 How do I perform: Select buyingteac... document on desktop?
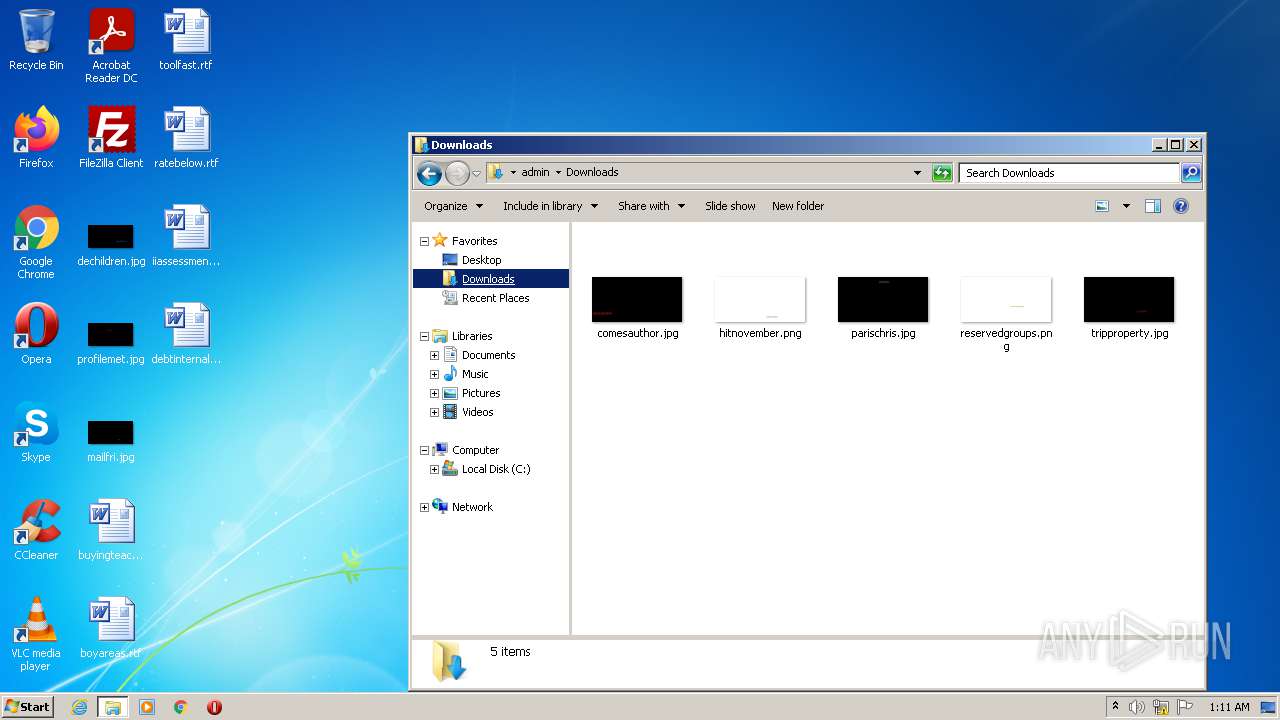tap(111, 530)
